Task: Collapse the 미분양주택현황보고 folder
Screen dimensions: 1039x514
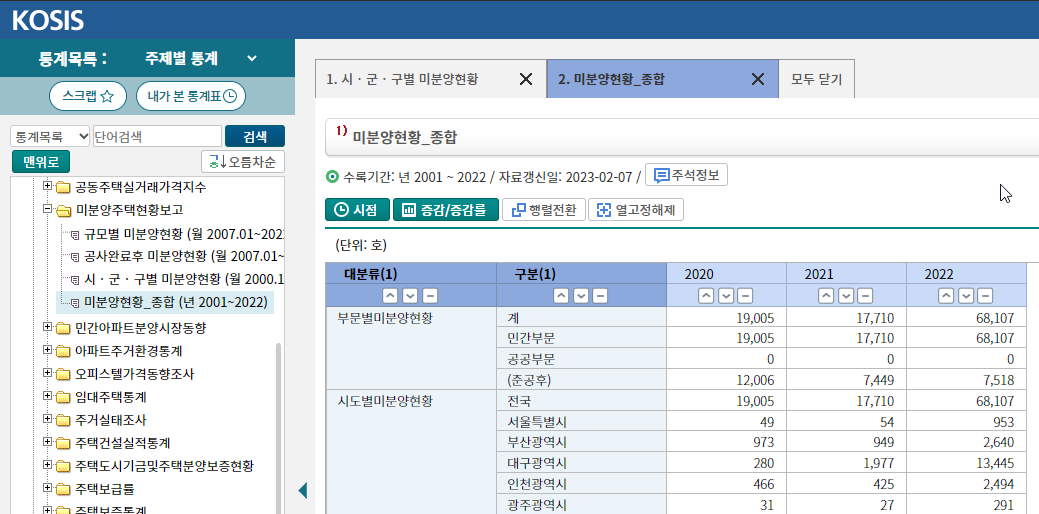Action: [47, 209]
